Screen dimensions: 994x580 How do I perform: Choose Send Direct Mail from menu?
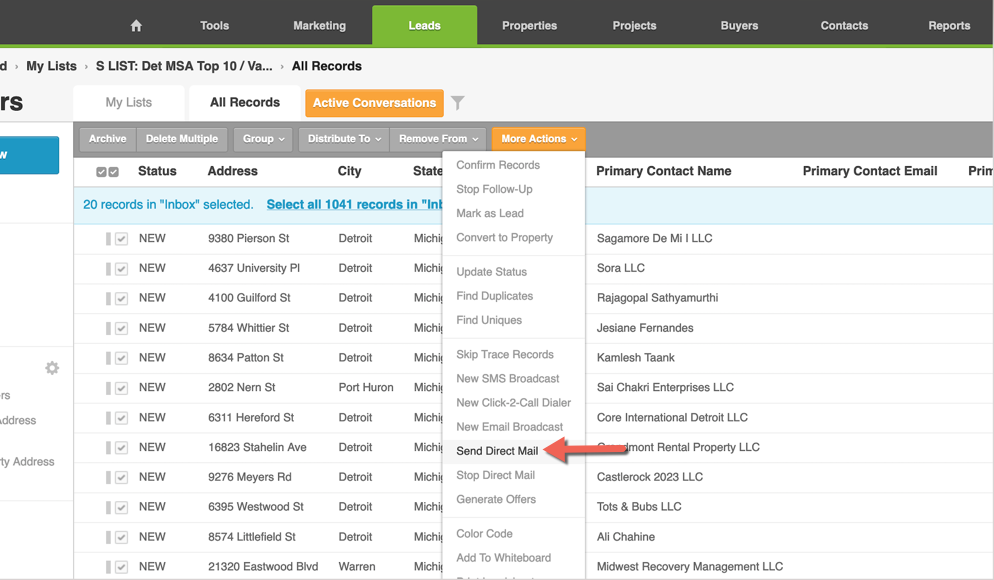497,451
